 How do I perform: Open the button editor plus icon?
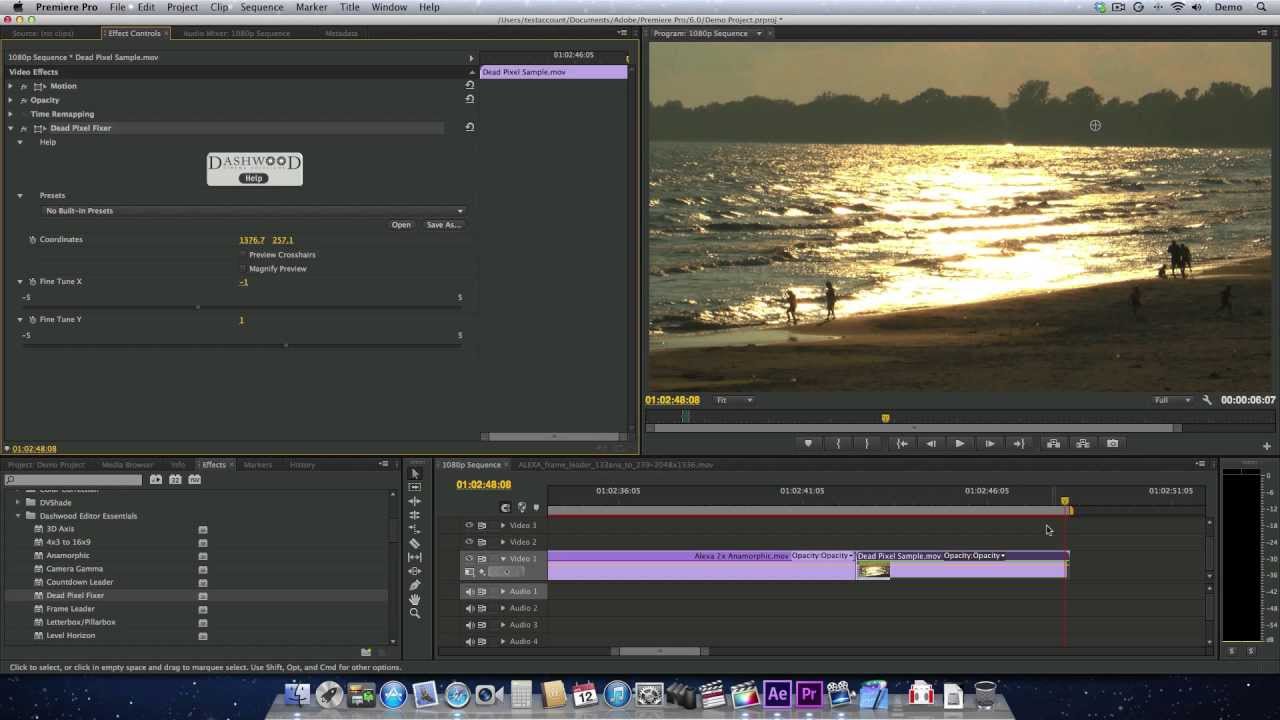click(1267, 446)
